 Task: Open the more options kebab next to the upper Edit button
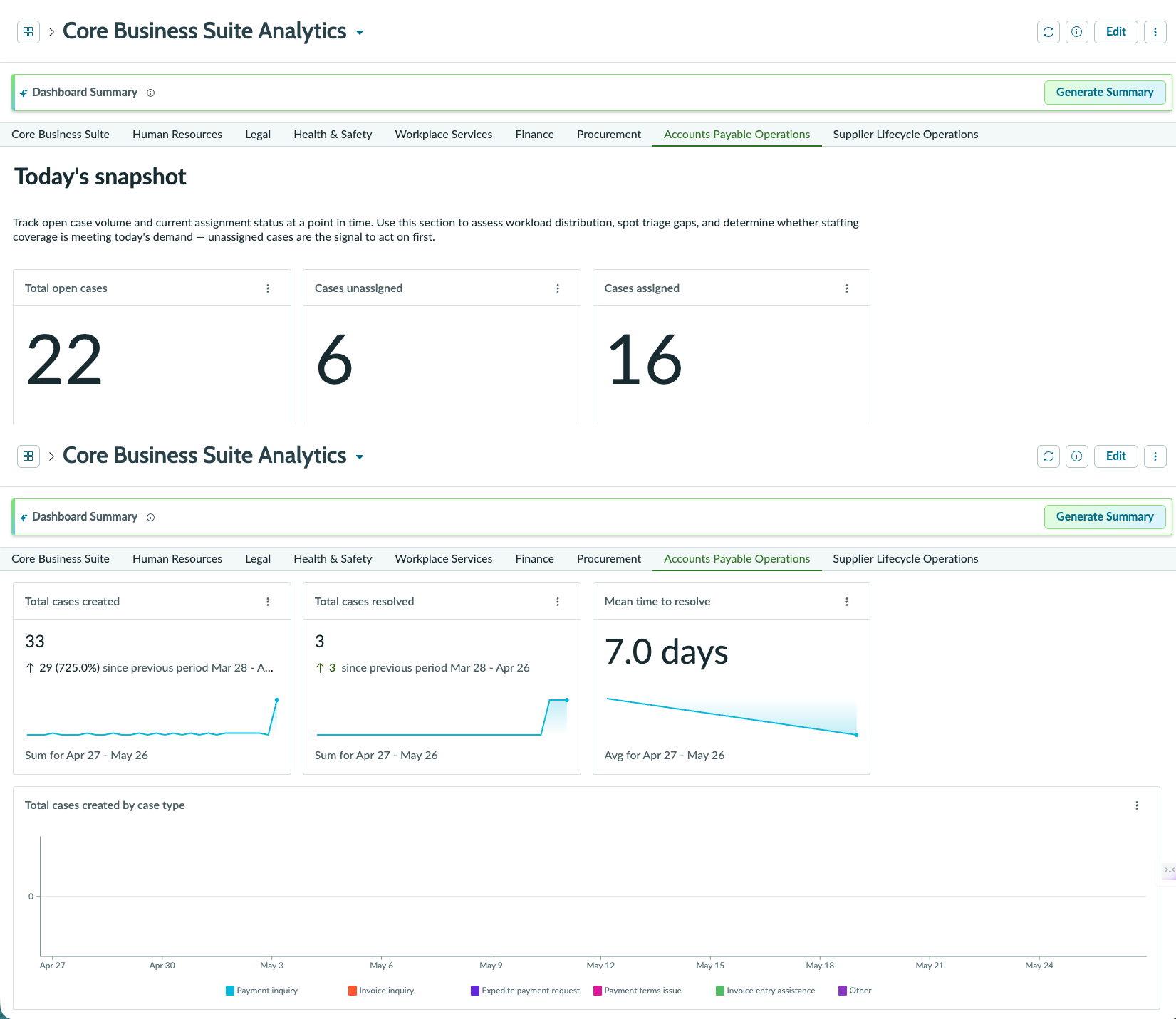(1155, 32)
